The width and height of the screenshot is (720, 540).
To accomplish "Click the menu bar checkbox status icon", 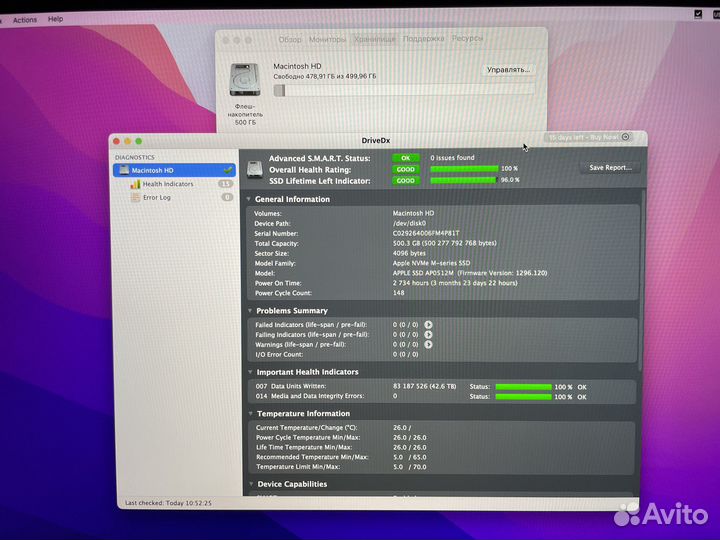I will click(698, 14).
